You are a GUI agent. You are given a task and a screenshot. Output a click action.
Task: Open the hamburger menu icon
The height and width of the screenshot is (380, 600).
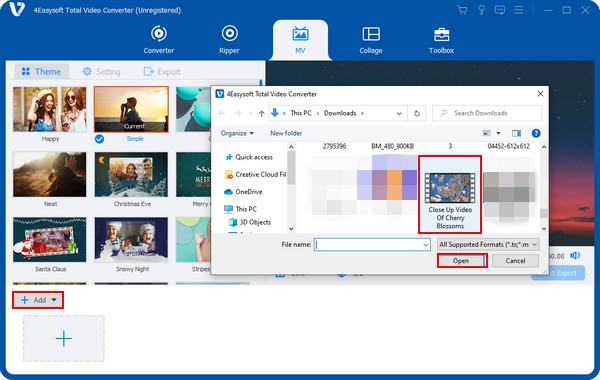[518, 10]
